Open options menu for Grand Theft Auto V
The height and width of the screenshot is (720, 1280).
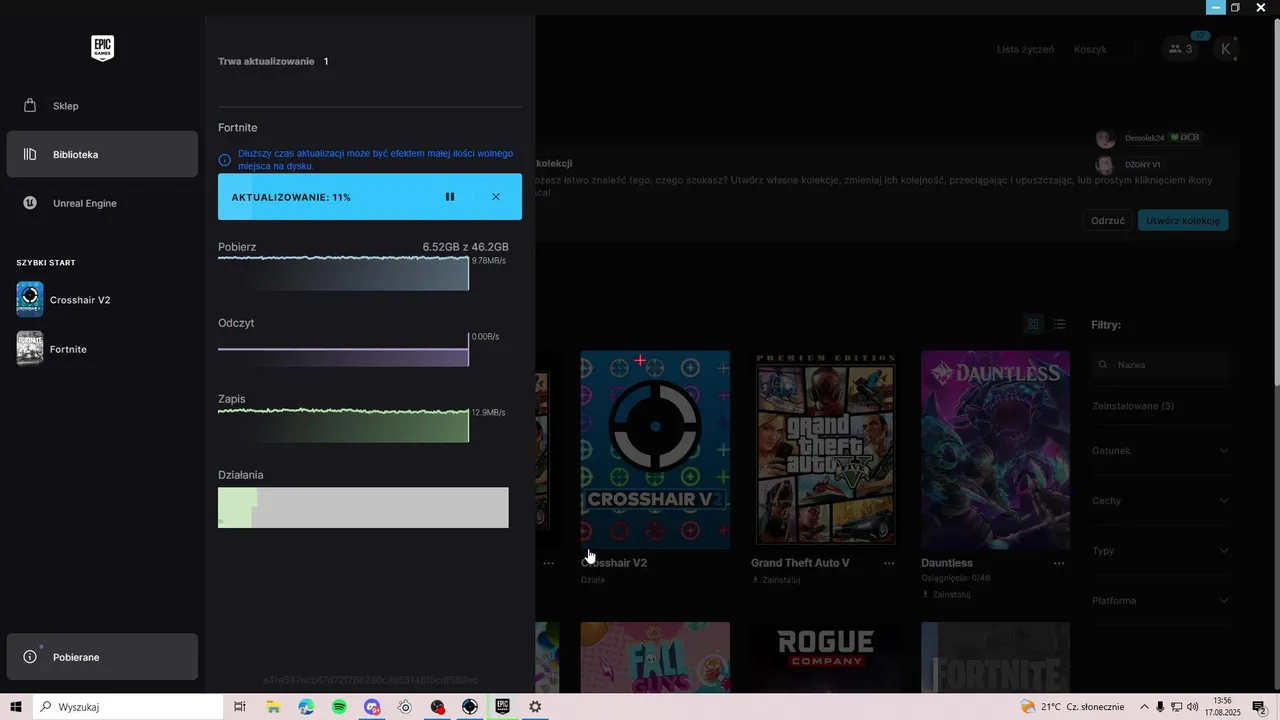click(x=889, y=563)
